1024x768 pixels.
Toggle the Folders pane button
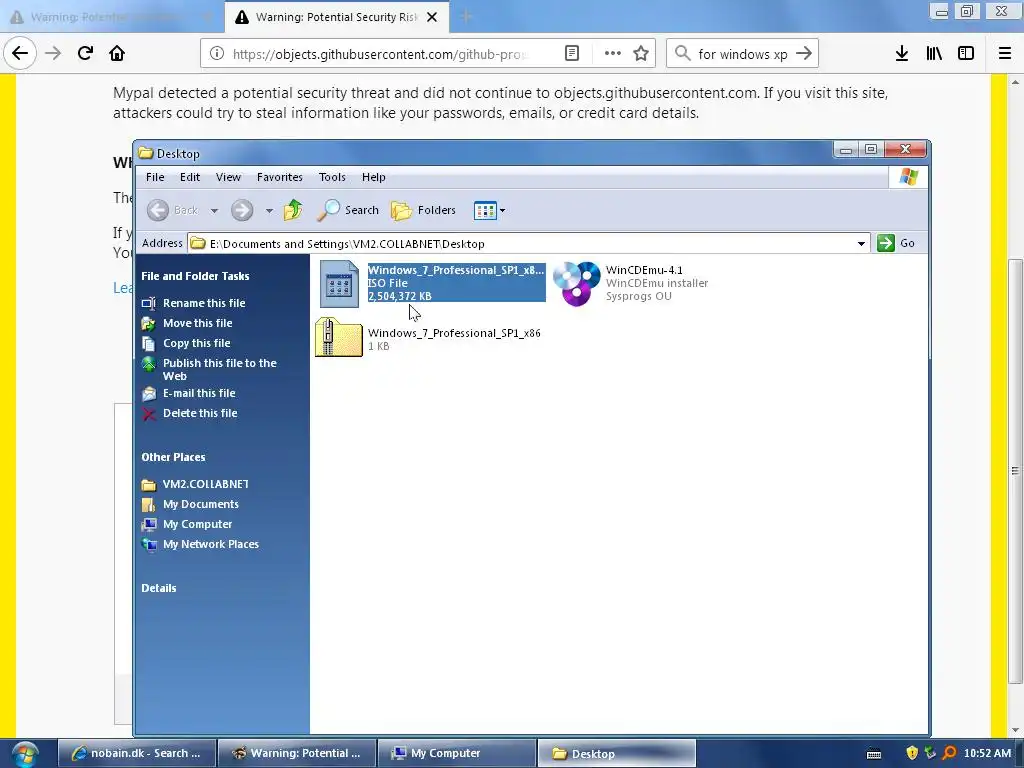pyautogui.click(x=423, y=210)
